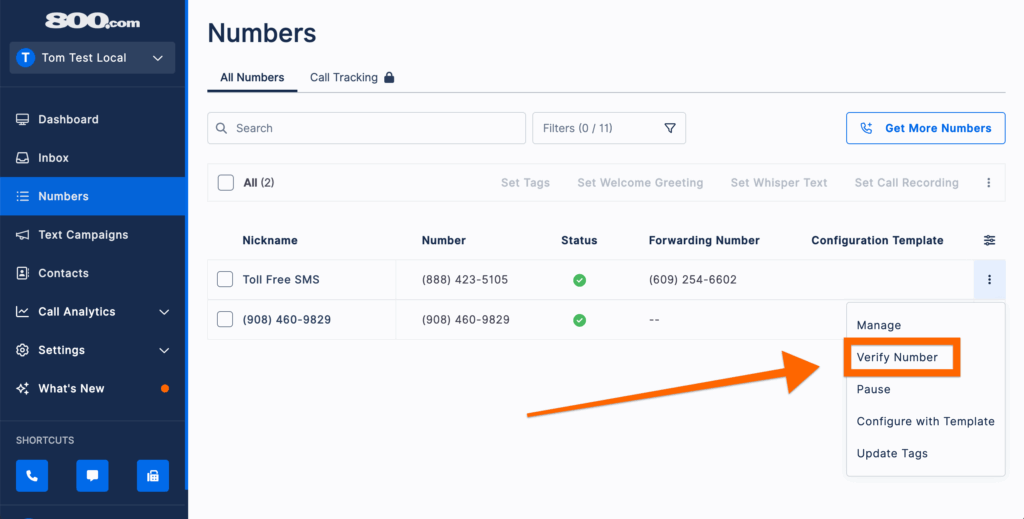Open the message shortcut icon
The height and width of the screenshot is (519, 1024).
pos(92,476)
